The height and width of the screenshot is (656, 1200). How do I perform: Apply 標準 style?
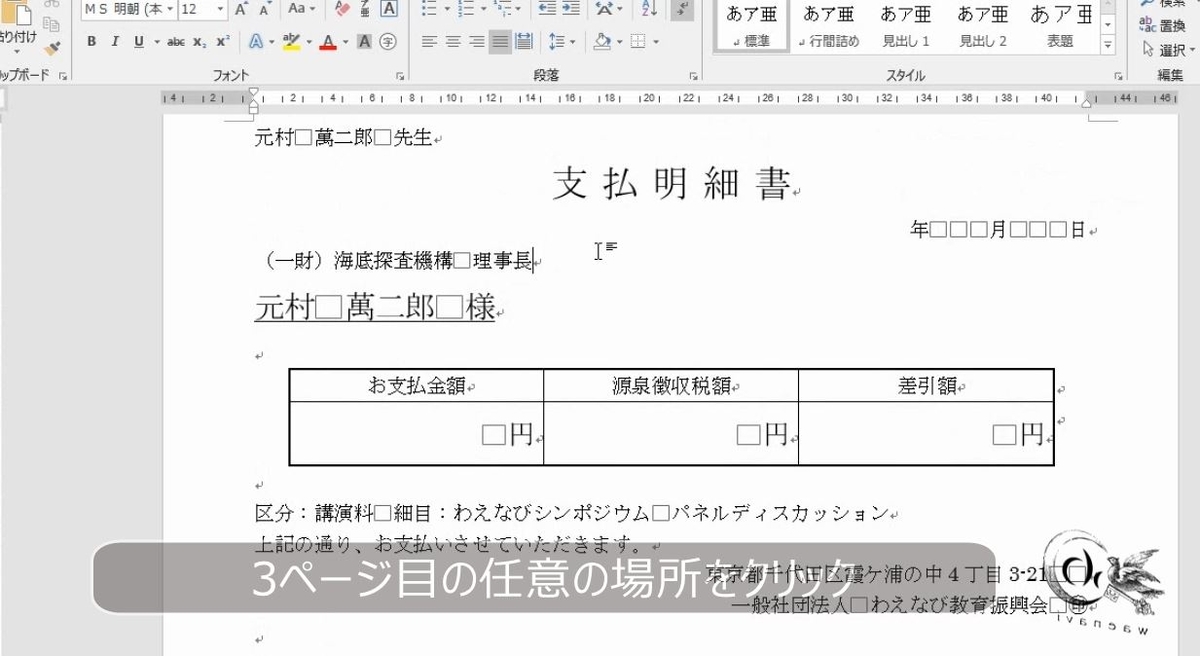751,26
